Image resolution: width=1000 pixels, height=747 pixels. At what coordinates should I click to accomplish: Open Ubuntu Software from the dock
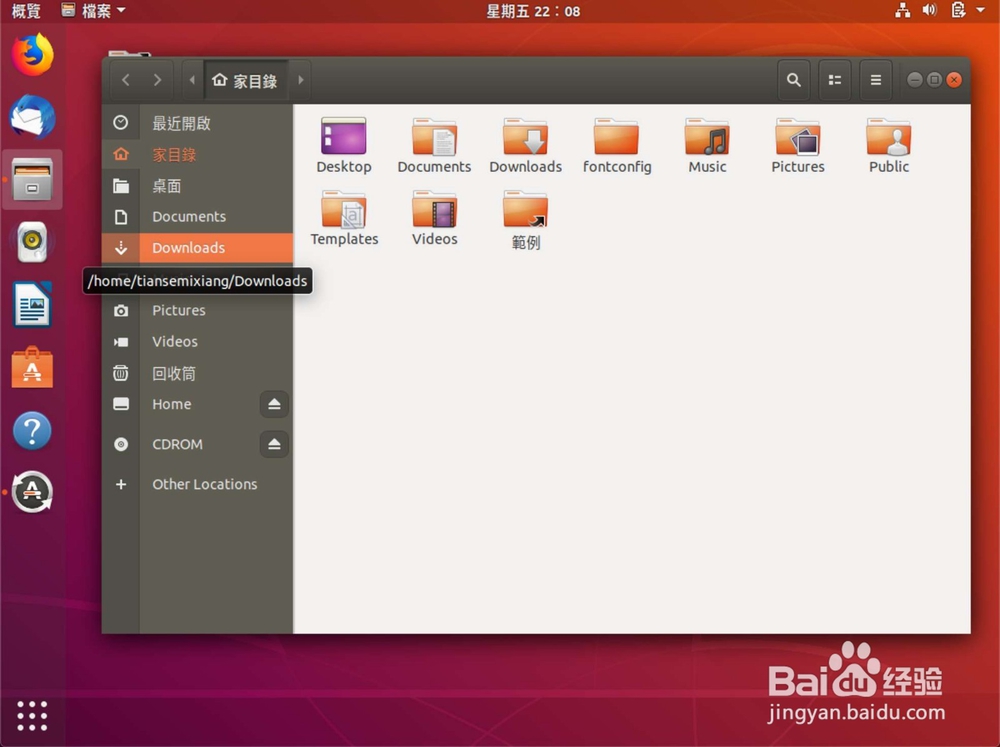pyautogui.click(x=33, y=367)
